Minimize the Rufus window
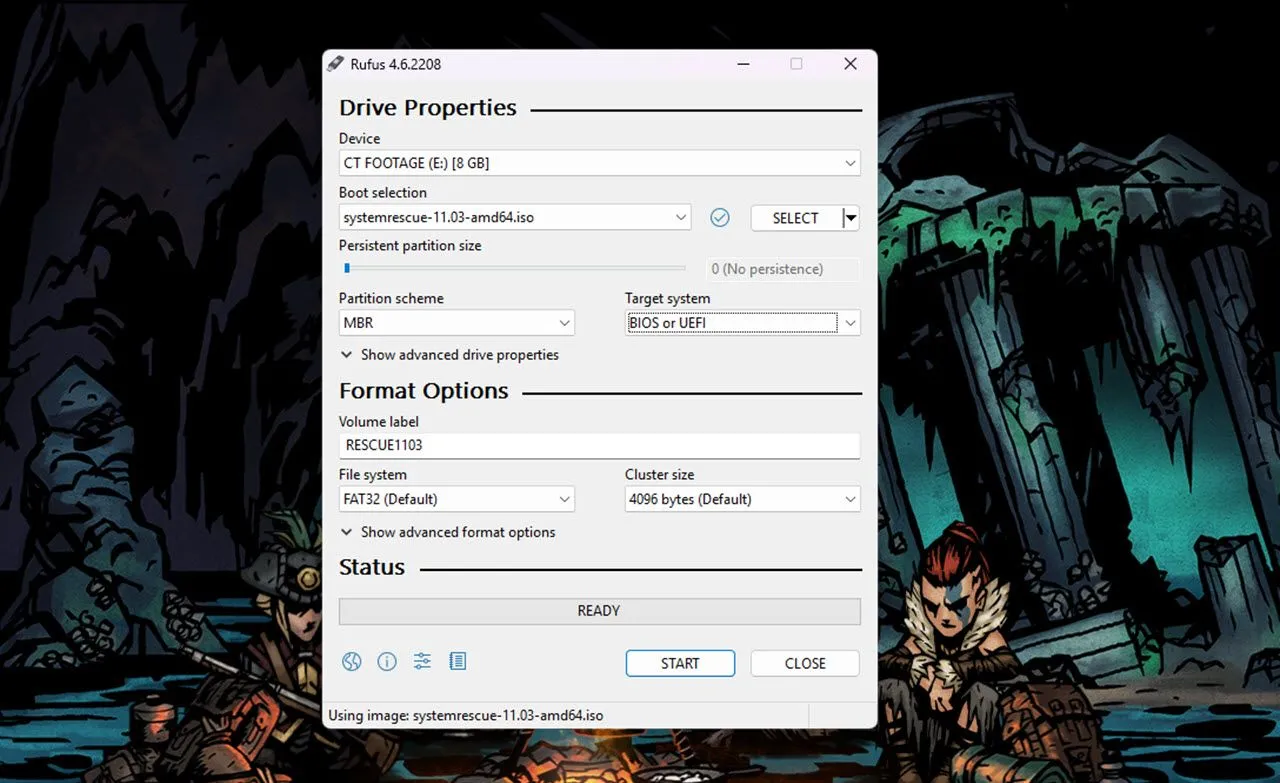Viewport: 1280px width, 783px height. tap(743, 64)
